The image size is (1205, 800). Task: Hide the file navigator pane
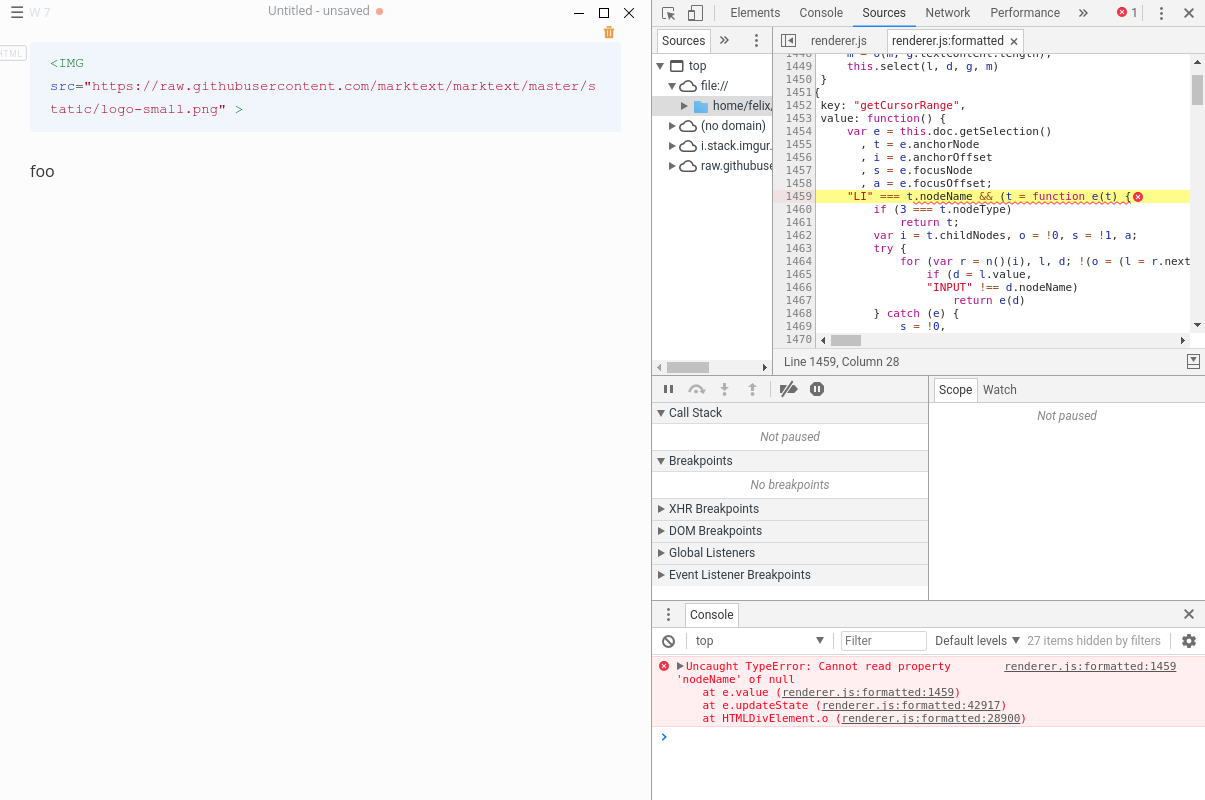(788, 41)
